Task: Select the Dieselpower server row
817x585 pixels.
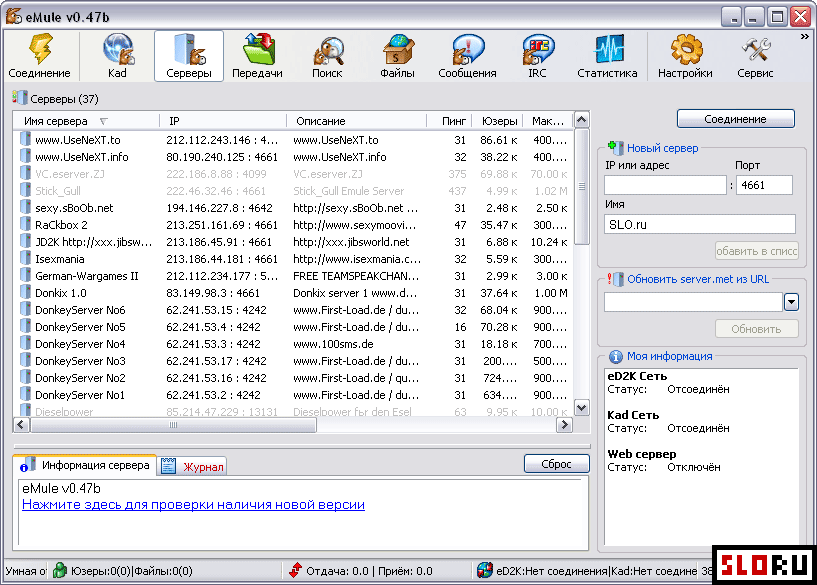Action: coord(293,411)
